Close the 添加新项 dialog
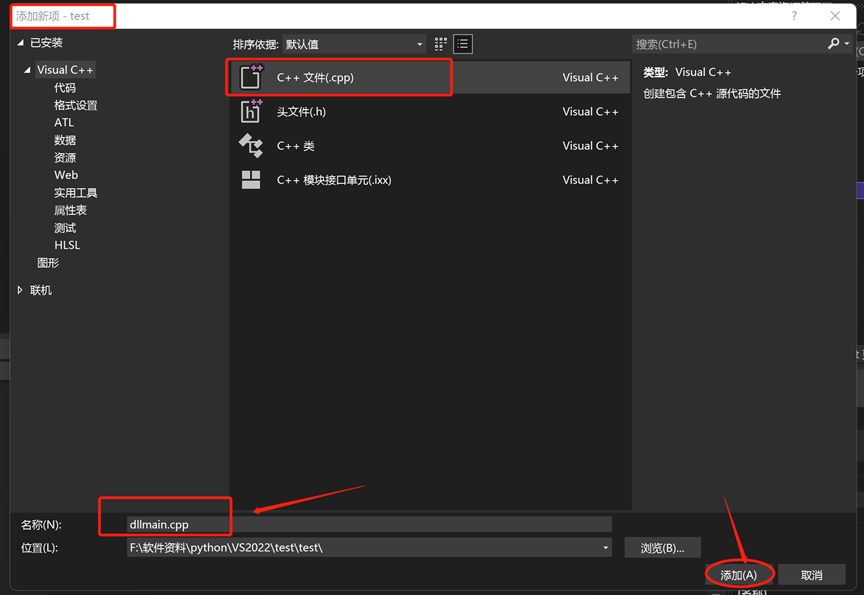864x595 pixels. (835, 16)
